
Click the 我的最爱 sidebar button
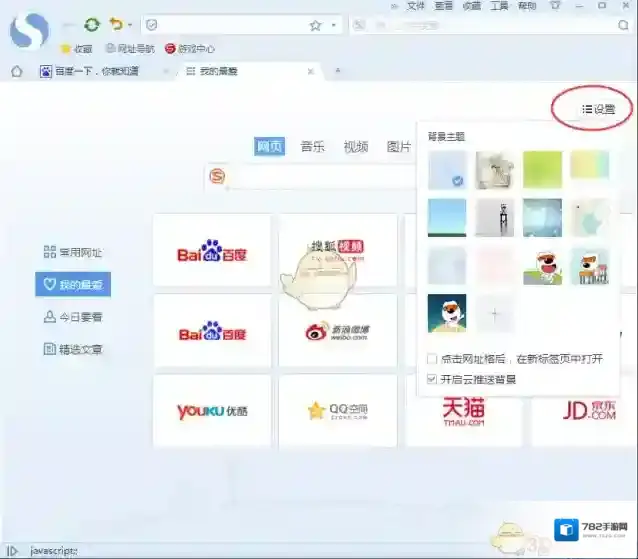(x=73, y=284)
